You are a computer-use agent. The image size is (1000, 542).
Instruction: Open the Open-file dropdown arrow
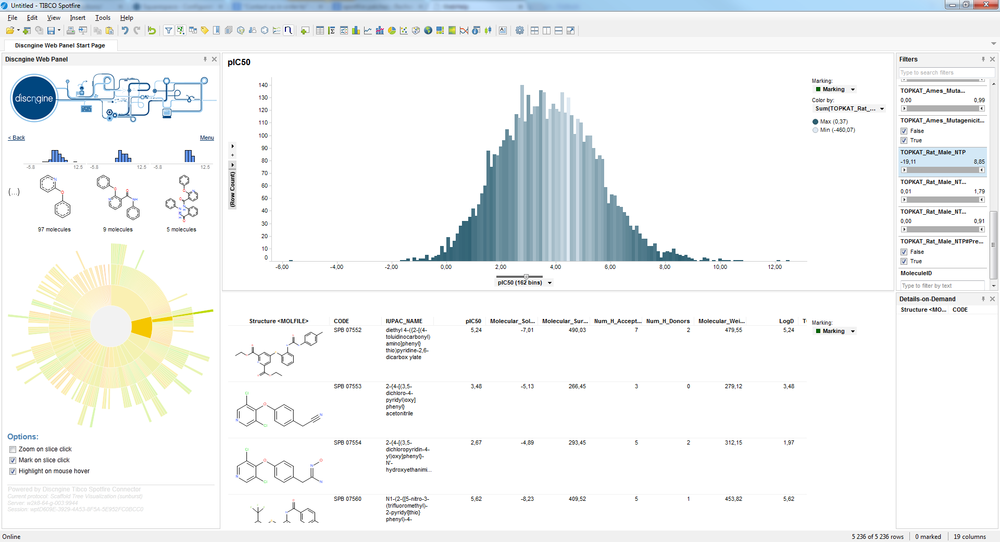[x=18, y=31]
